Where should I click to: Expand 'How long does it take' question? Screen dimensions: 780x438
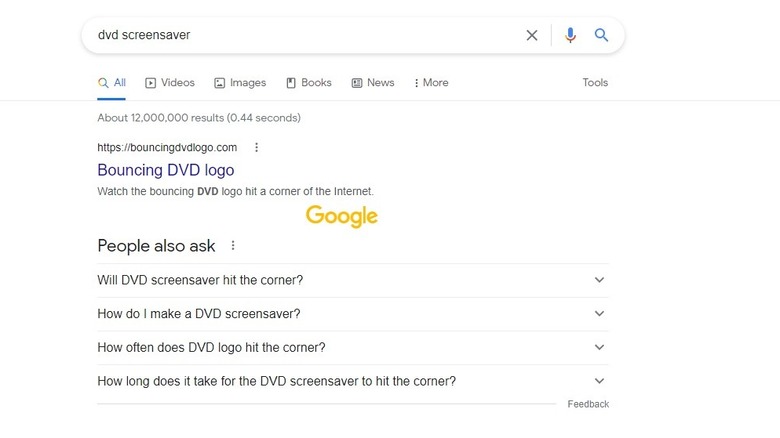(x=599, y=381)
